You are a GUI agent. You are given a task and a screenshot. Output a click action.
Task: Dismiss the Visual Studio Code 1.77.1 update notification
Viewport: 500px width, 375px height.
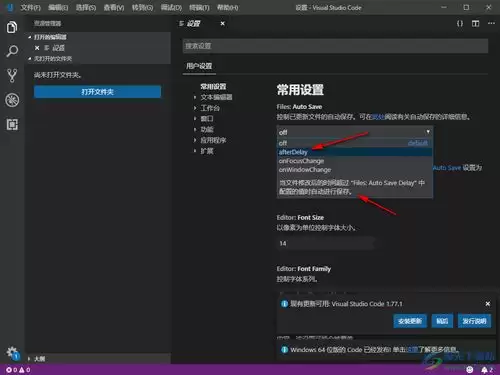(487, 304)
